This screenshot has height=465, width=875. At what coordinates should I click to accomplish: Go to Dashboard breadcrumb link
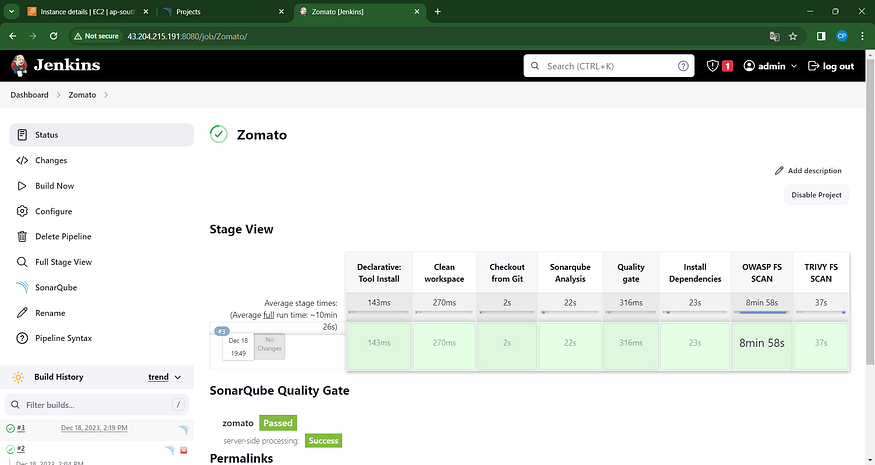[29, 95]
